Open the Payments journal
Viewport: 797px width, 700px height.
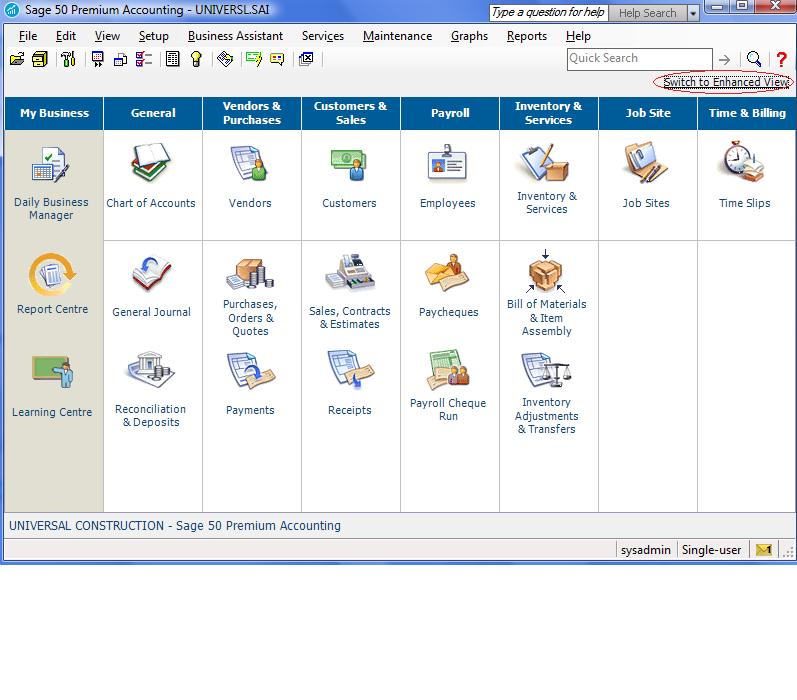[250, 385]
